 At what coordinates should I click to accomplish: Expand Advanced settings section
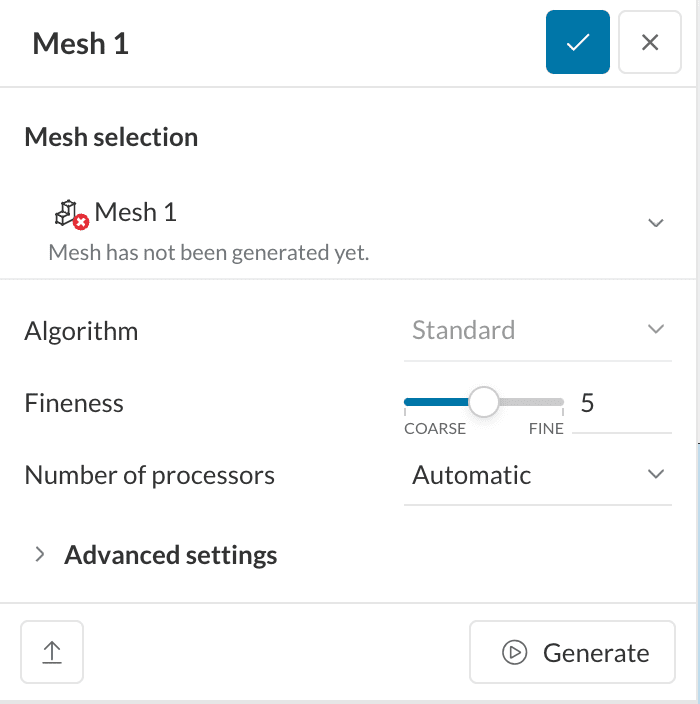pos(40,554)
